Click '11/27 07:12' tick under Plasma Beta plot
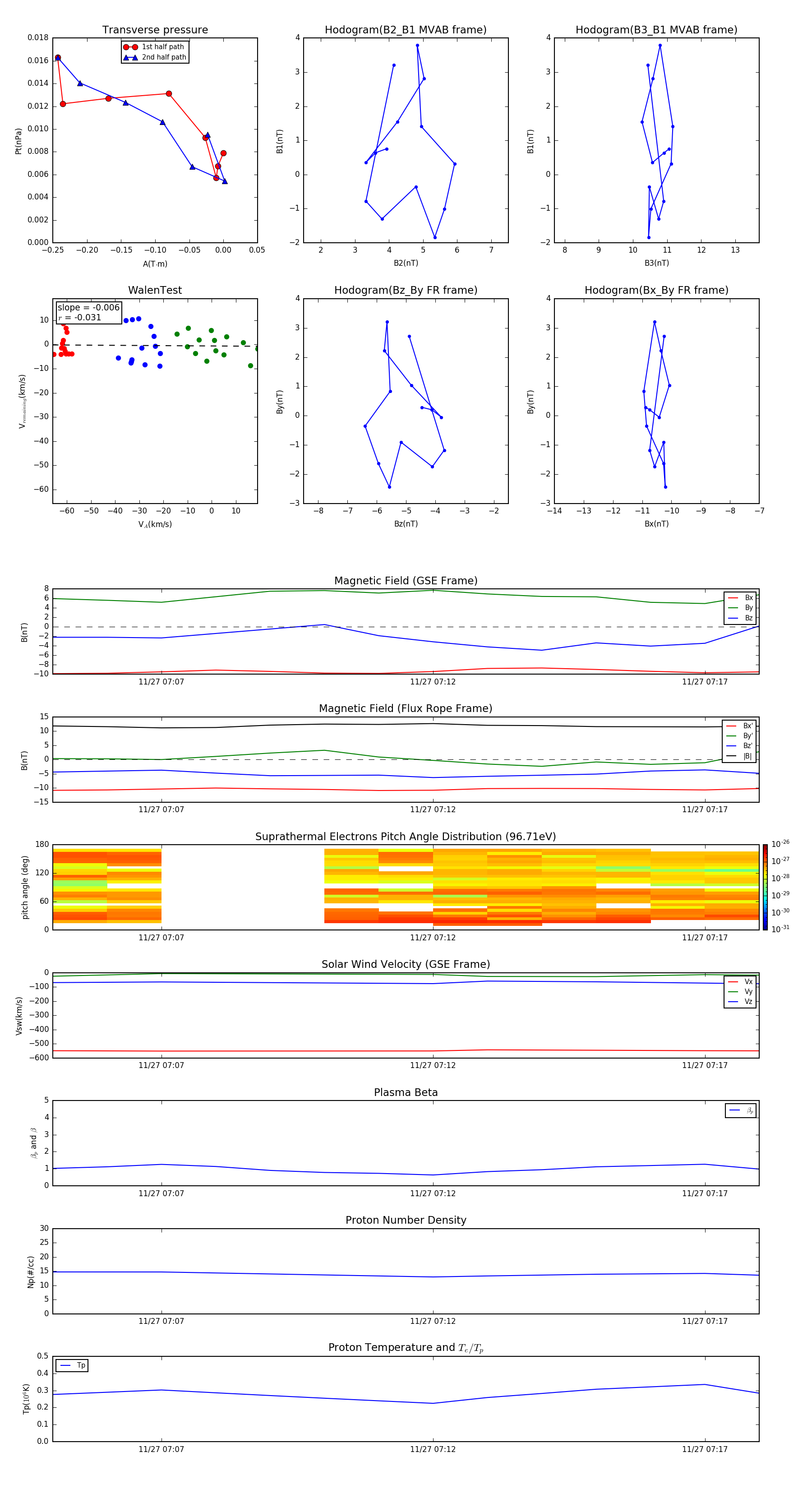Image resolution: width=812 pixels, height=1489 pixels. coord(433,1193)
